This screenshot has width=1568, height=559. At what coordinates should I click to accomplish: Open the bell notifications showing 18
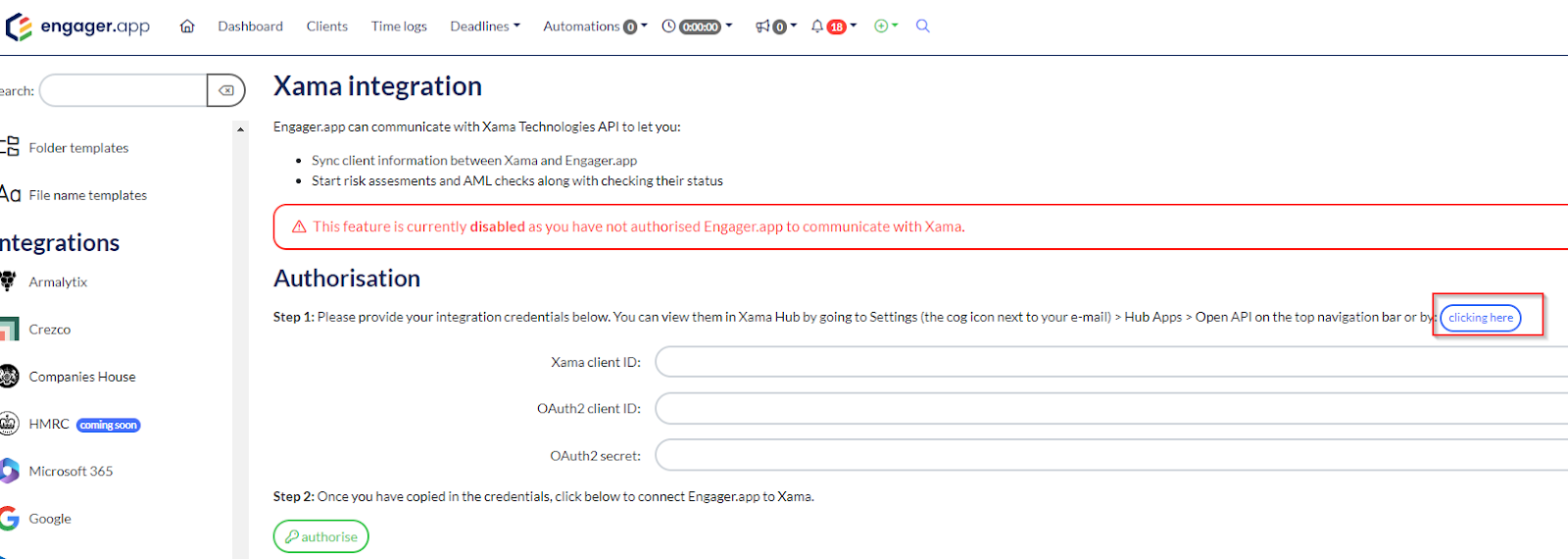coord(833,26)
